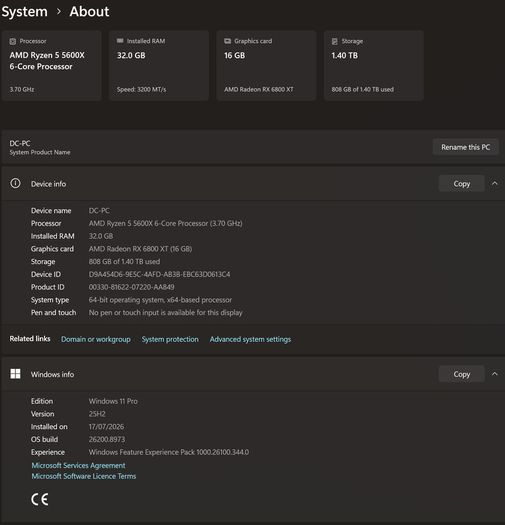
Task: Click the value AMD Radeon RX 6800 XT (16 GB)
Action: (x=140, y=249)
